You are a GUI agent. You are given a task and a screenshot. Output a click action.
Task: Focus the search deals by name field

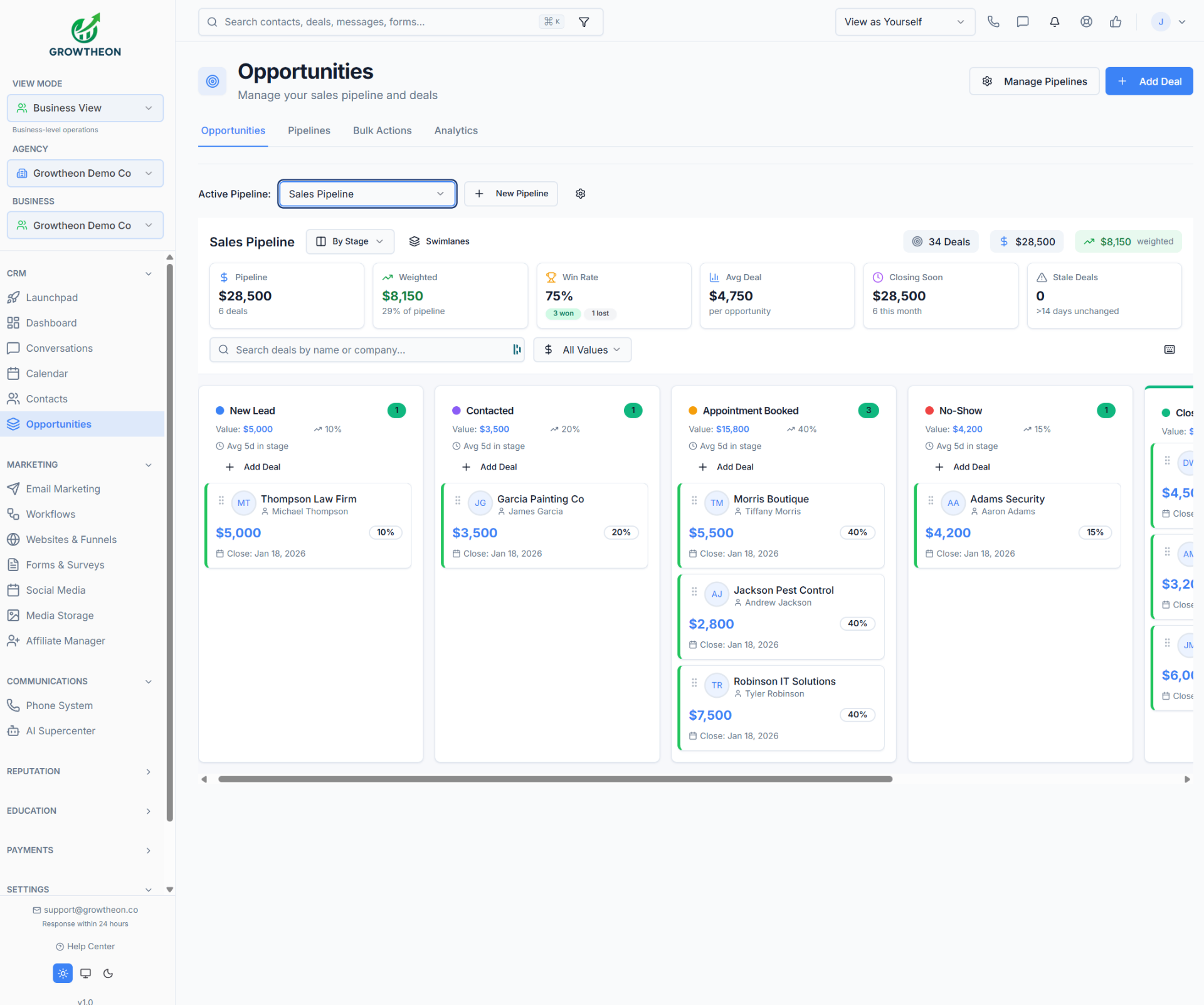pos(367,350)
